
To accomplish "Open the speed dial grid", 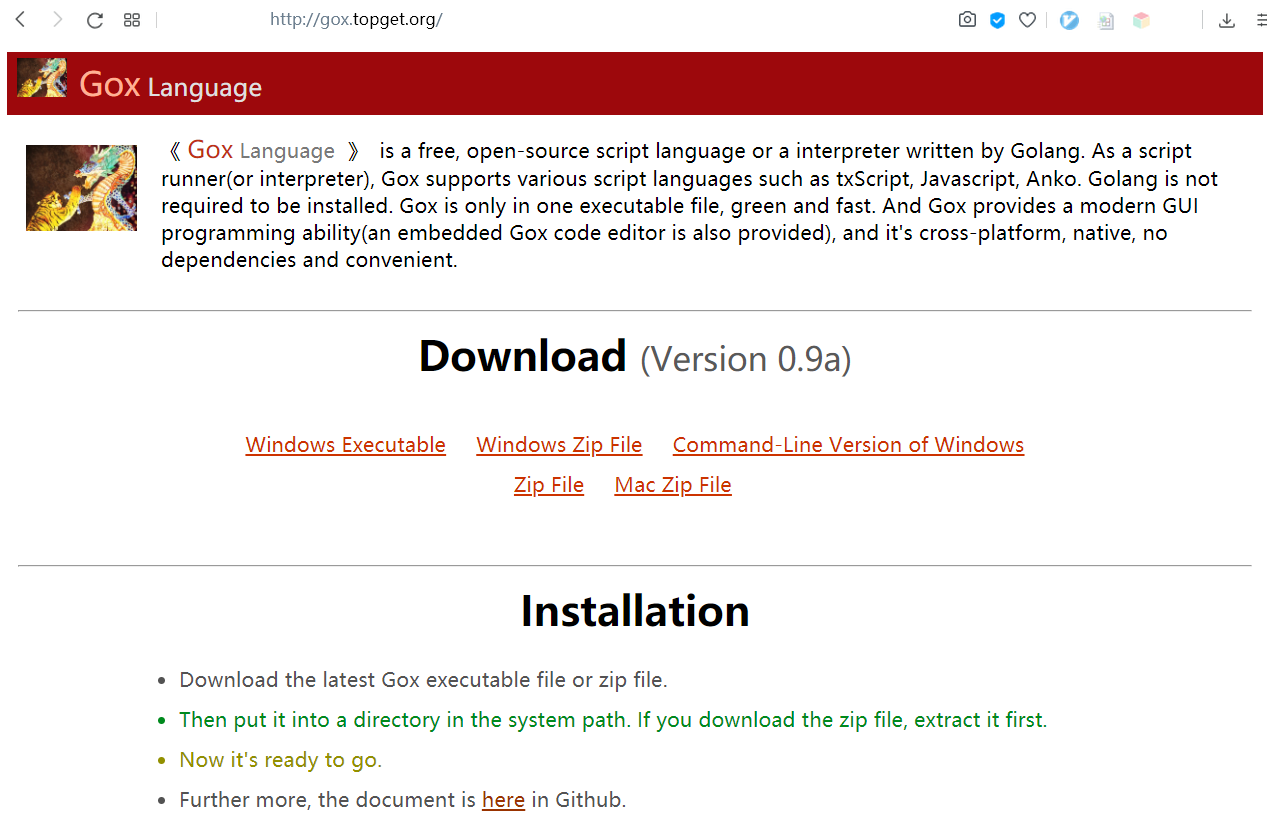I will pos(131,20).
